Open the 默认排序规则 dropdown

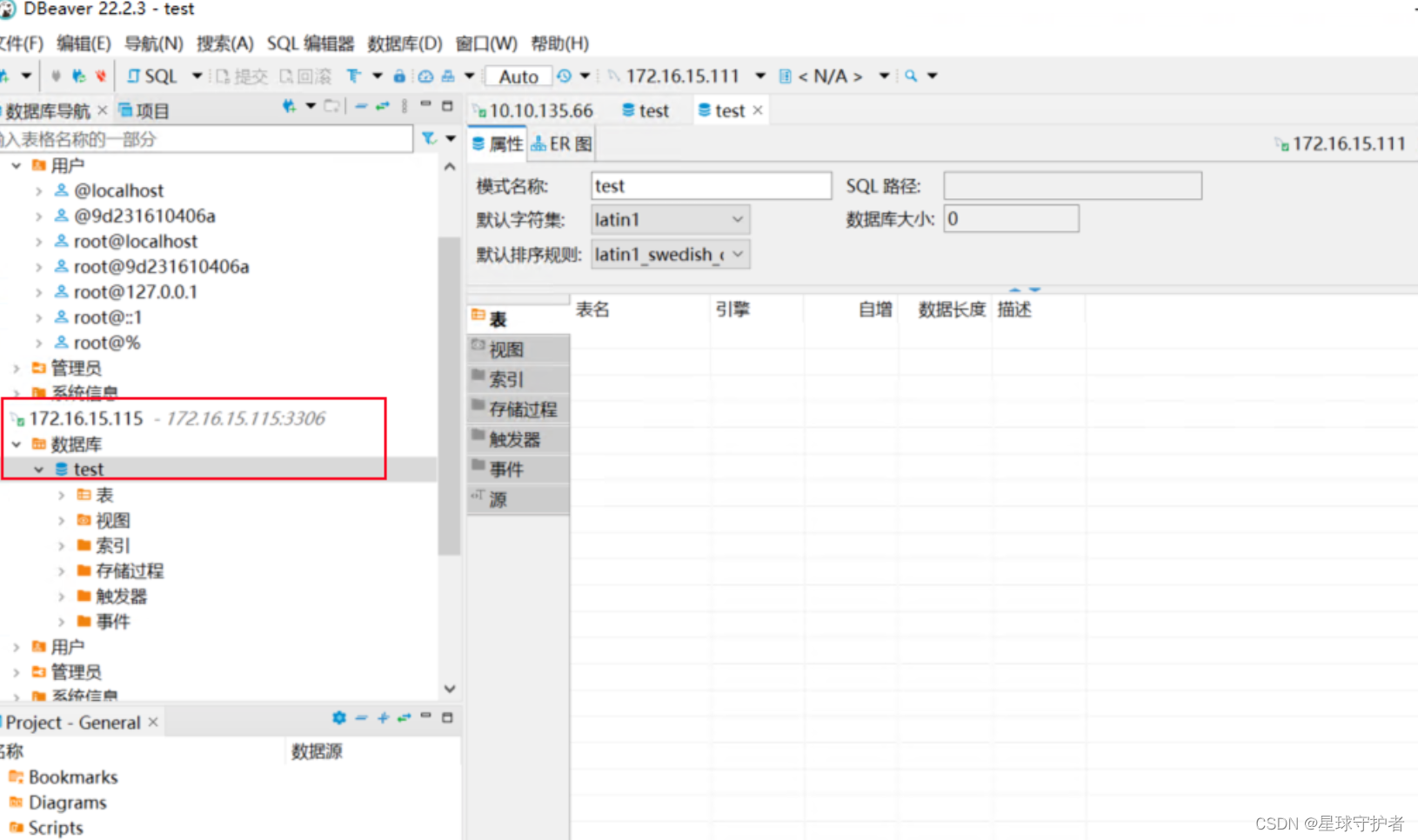tap(739, 254)
